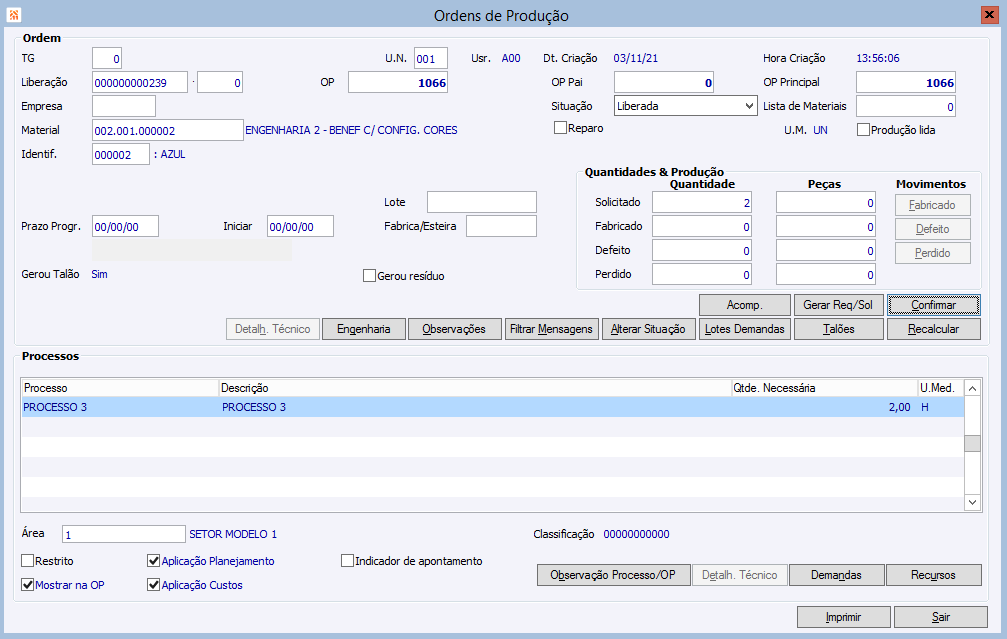Click the Prazo Progr. date field

[x=125, y=226]
